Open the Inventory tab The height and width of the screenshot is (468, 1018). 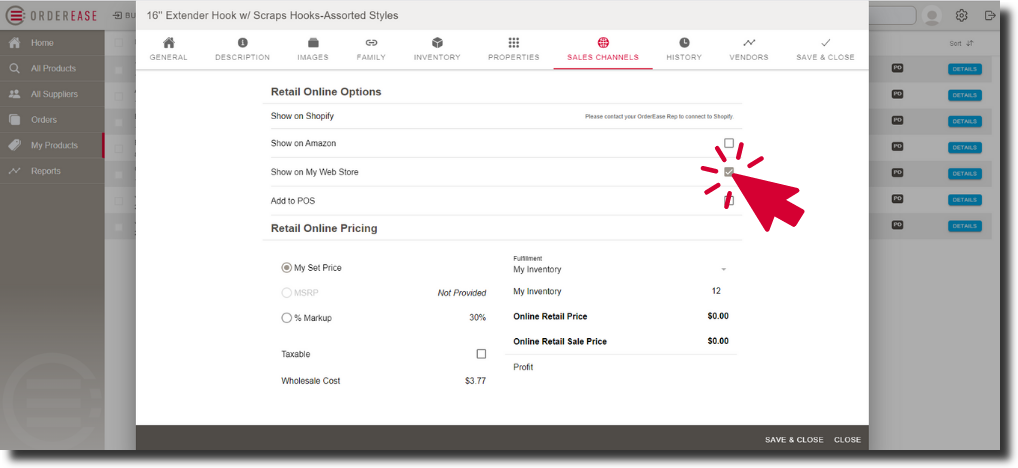tap(437, 49)
